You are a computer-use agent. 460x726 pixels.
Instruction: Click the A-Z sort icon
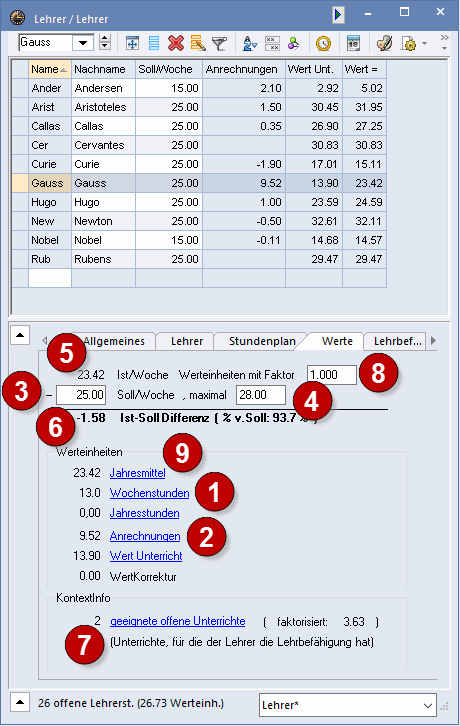click(250, 43)
